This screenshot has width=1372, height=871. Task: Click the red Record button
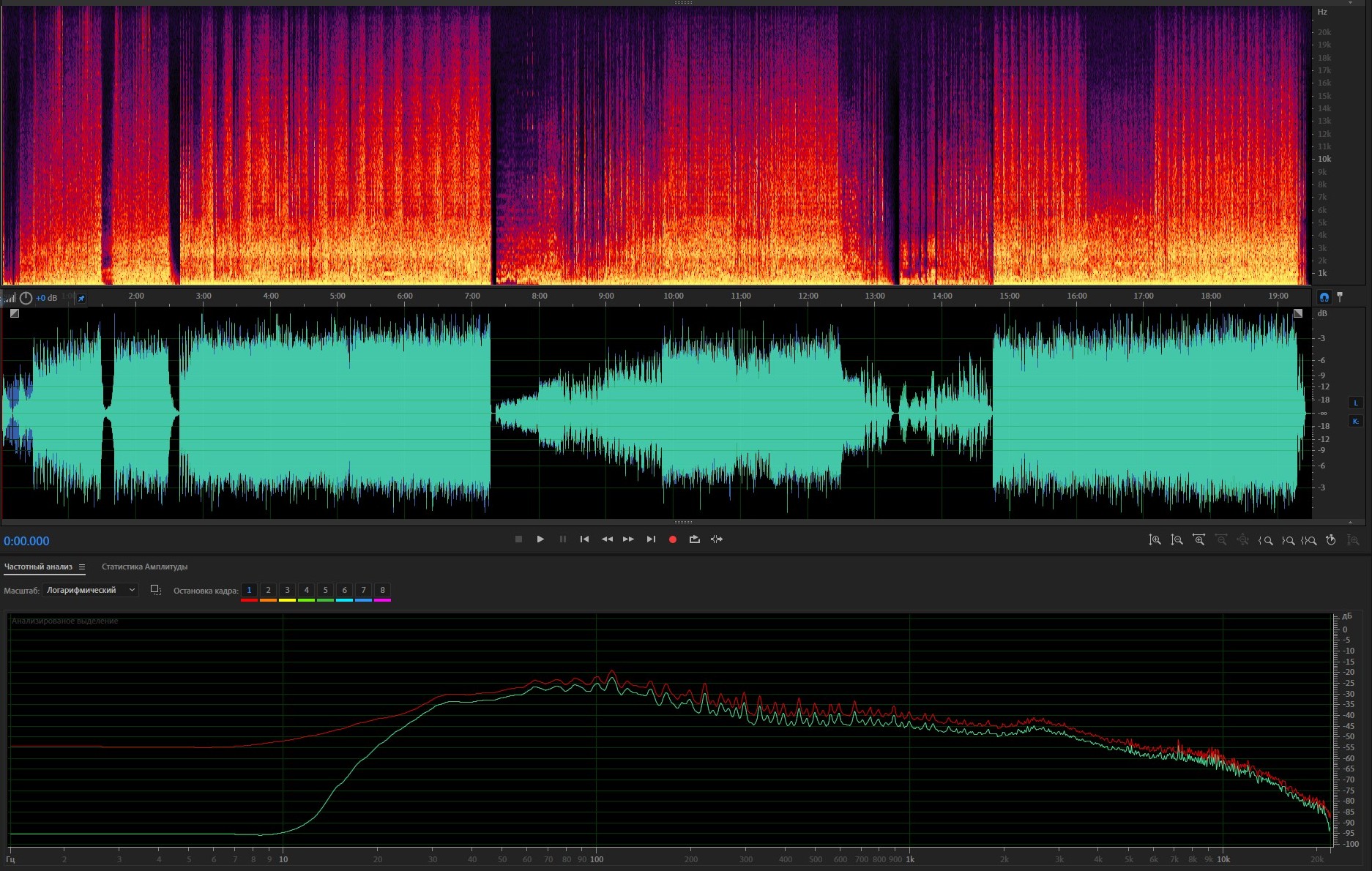(672, 539)
